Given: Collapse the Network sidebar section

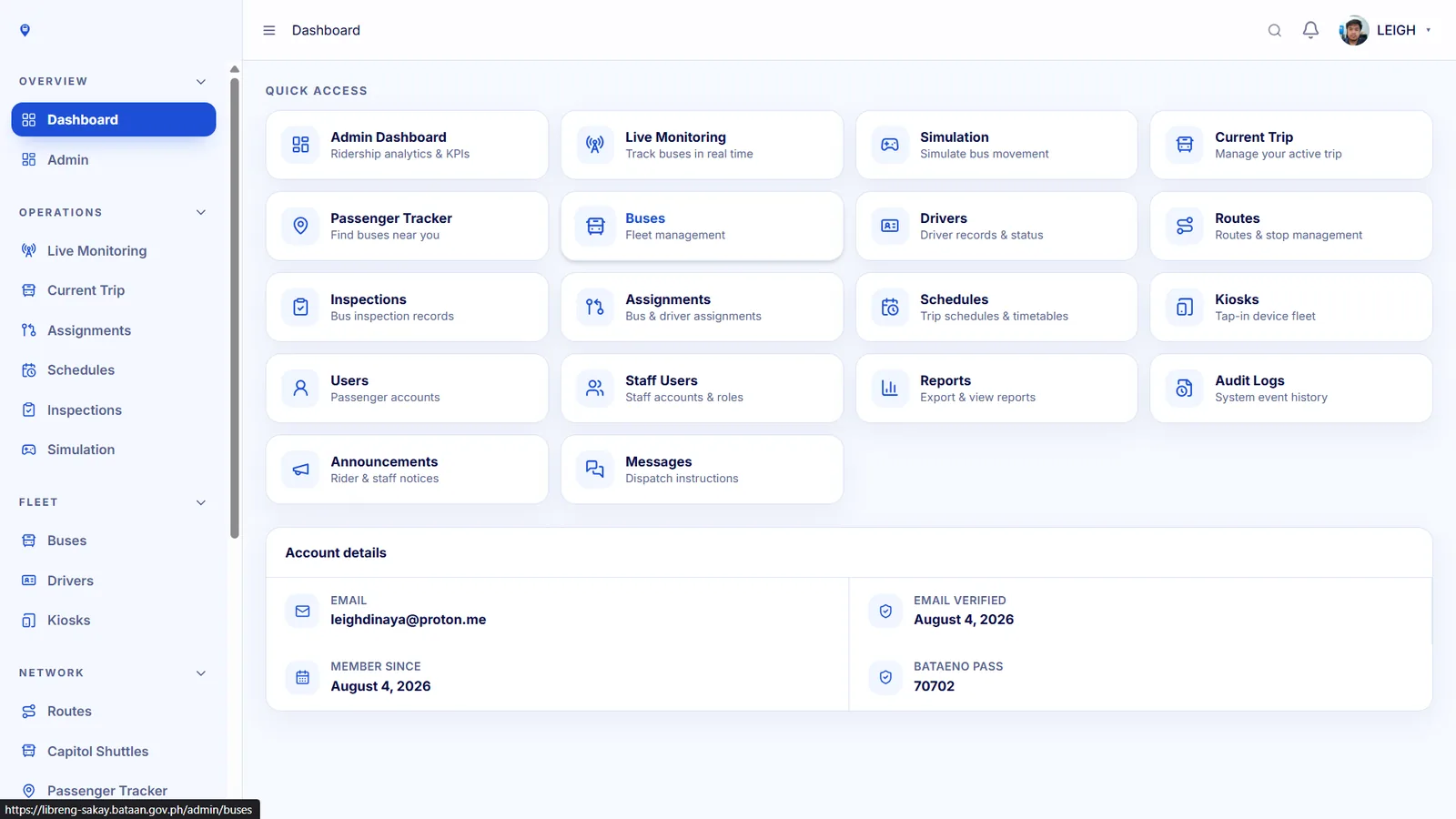Looking at the screenshot, I should 201,673.
